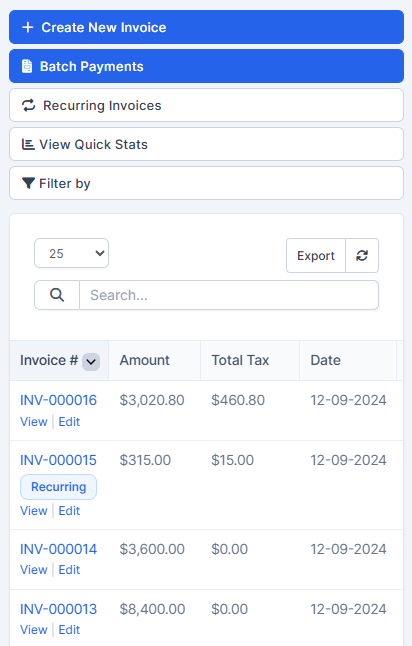Click View under INV-000016
This screenshot has height=646, width=412.
click(34, 422)
